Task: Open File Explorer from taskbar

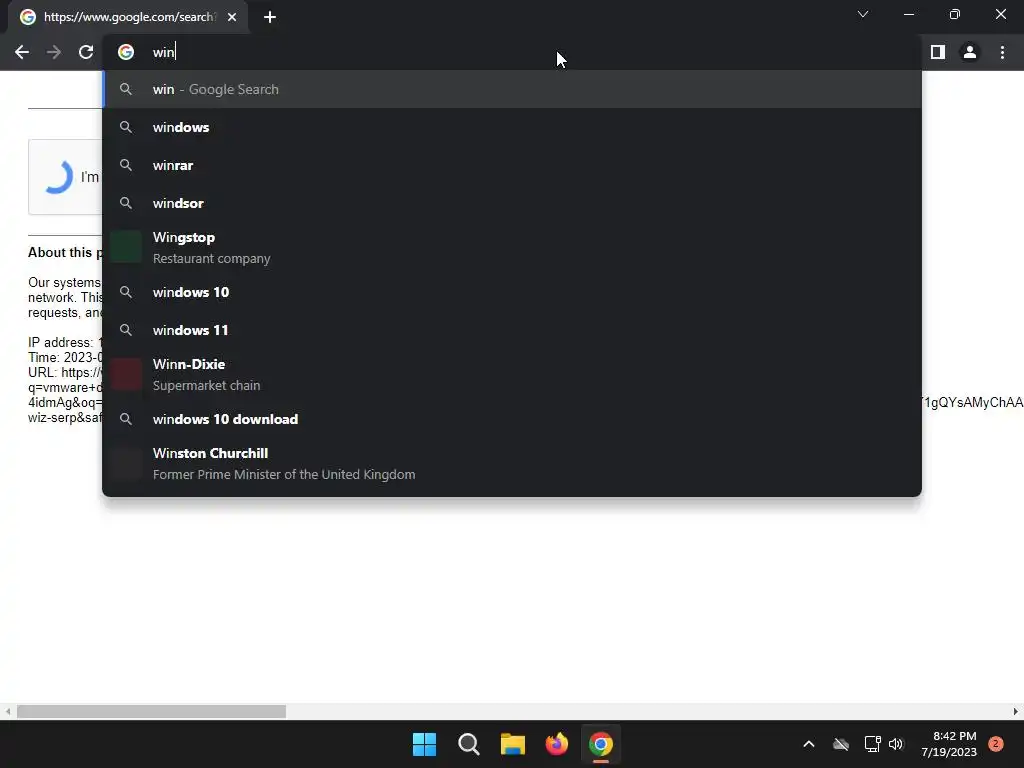Action: point(513,744)
